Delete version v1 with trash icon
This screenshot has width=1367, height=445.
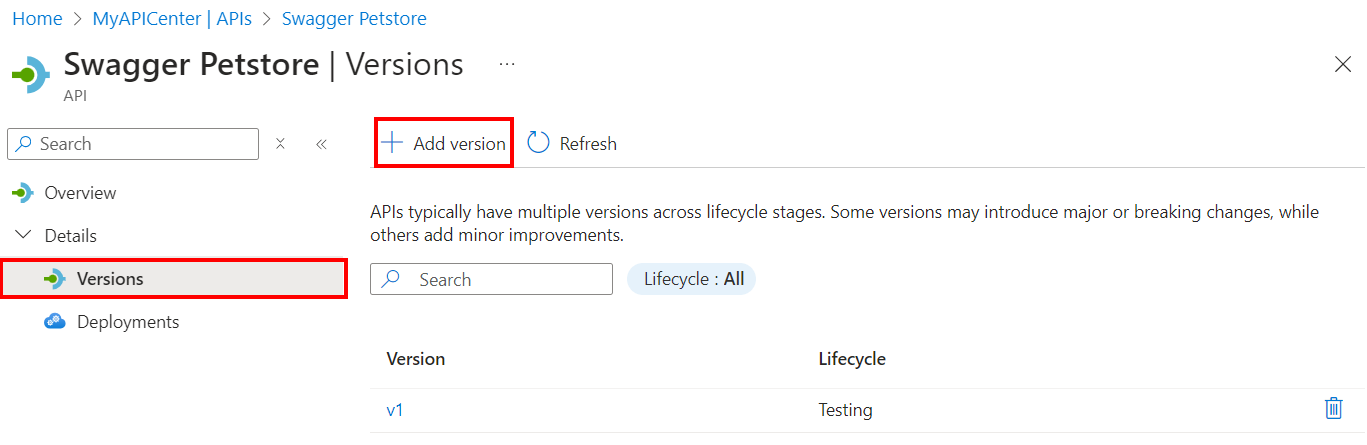coord(1333,408)
